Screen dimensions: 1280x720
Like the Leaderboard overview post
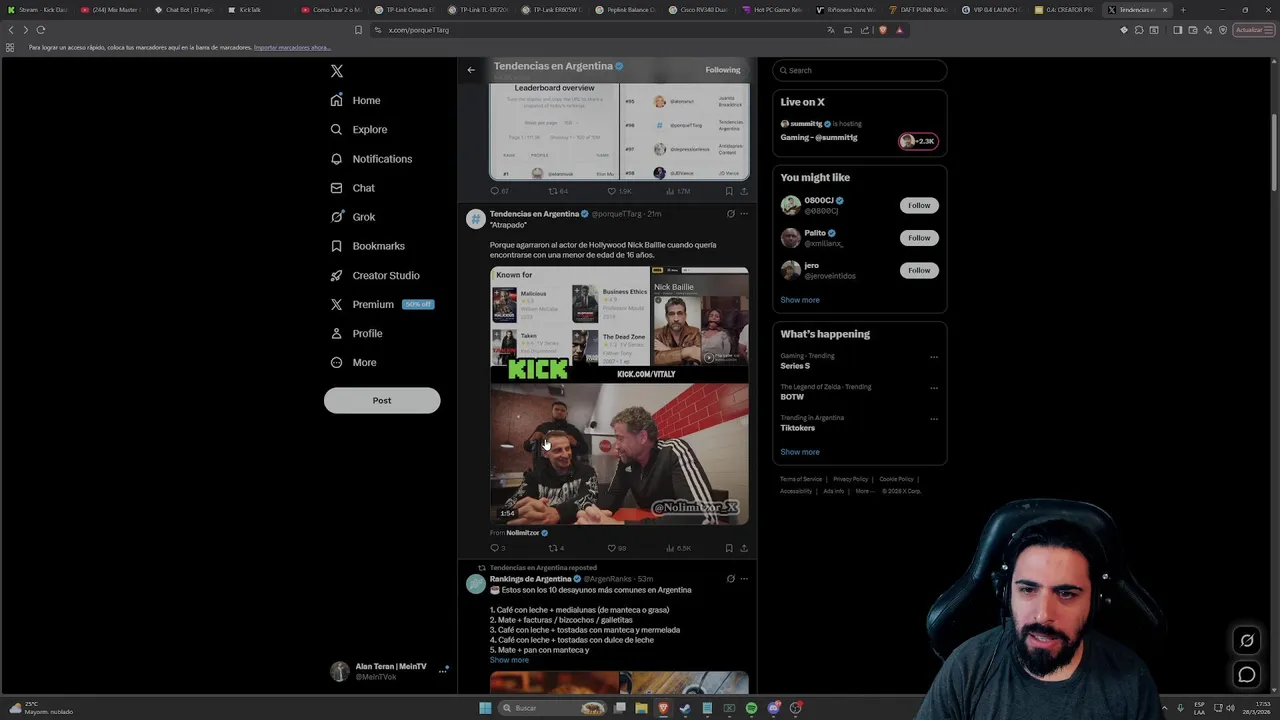[x=619, y=191]
